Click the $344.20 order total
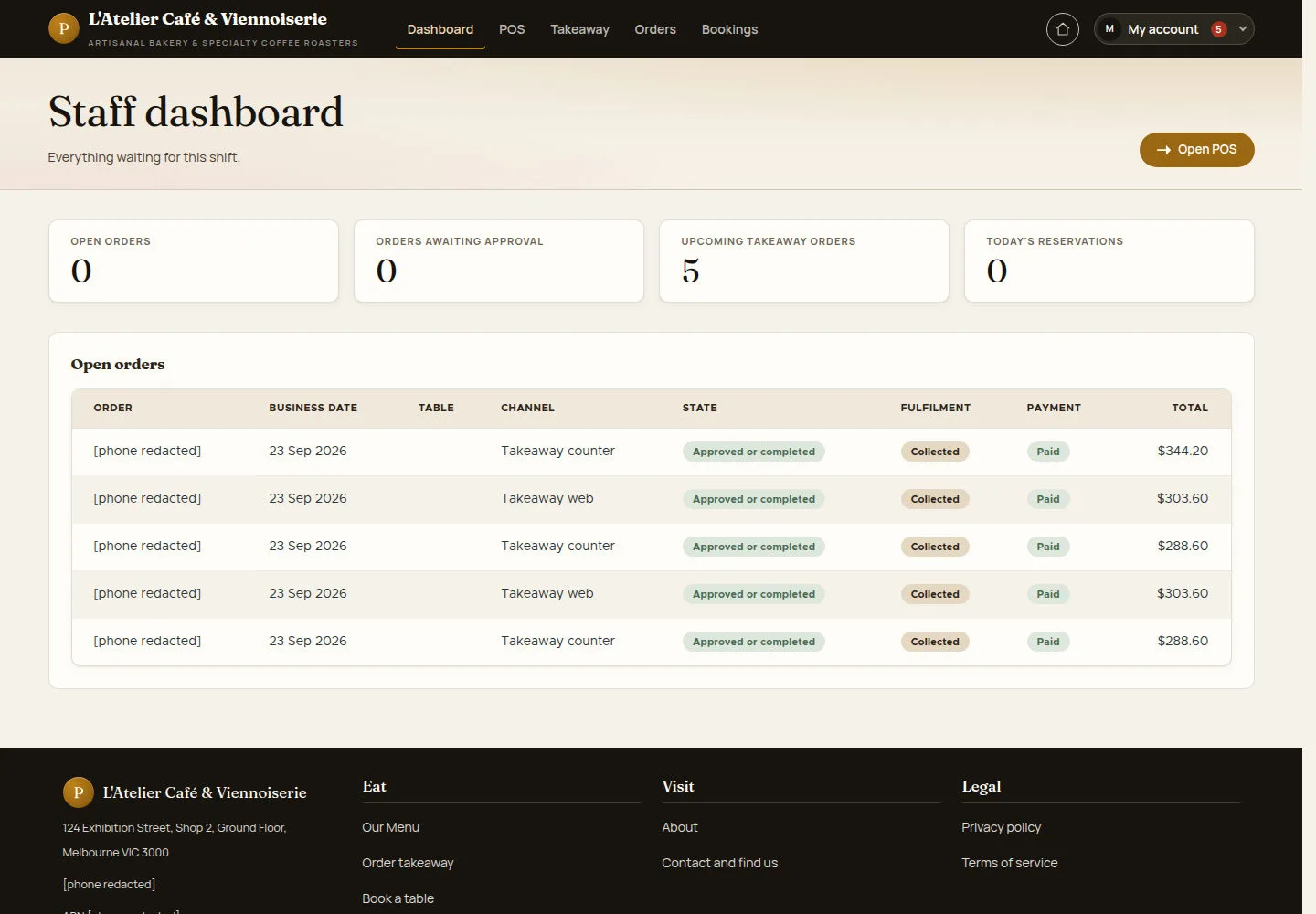This screenshot has height=914, width=1316. pos(1183,451)
